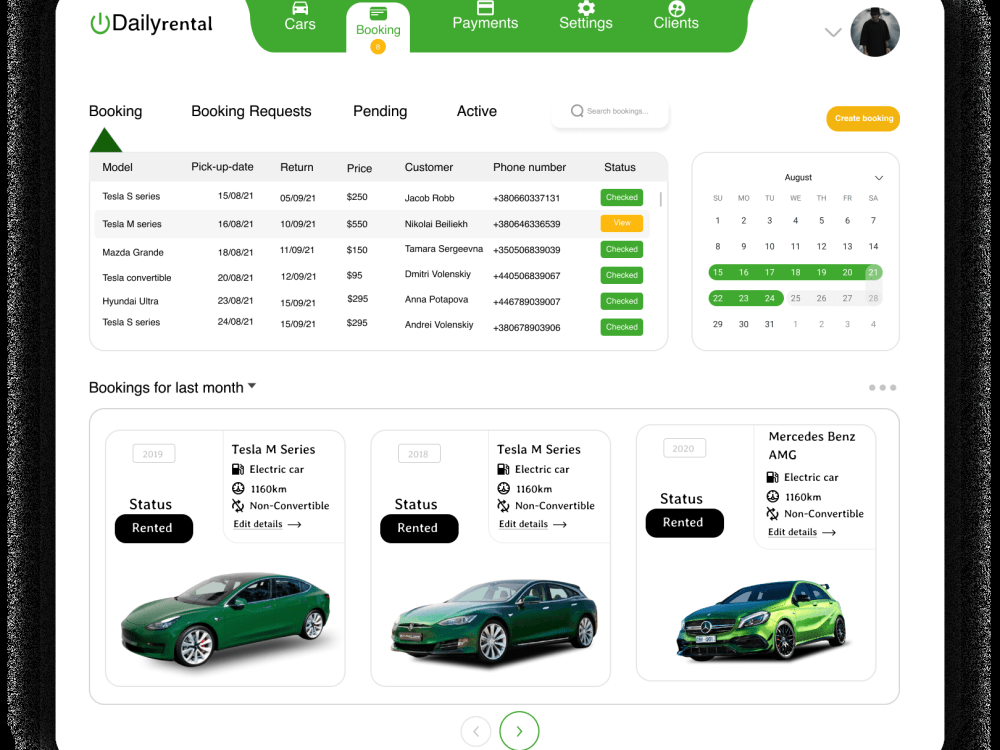The width and height of the screenshot is (1000, 750).
Task: Select August 15 on the calendar
Action: (x=717, y=272)
